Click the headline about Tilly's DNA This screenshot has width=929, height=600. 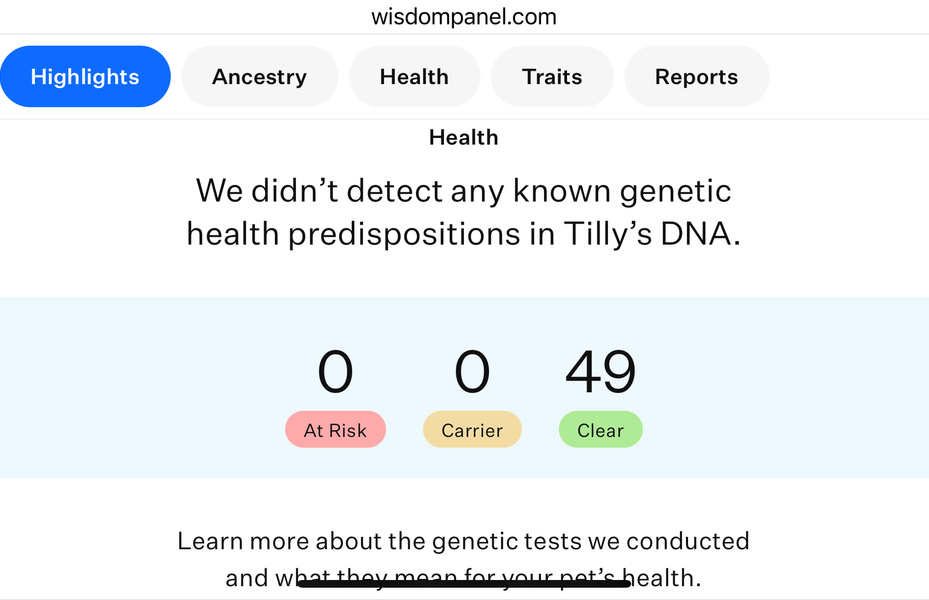pyautogui.click(x=463, y=211)
